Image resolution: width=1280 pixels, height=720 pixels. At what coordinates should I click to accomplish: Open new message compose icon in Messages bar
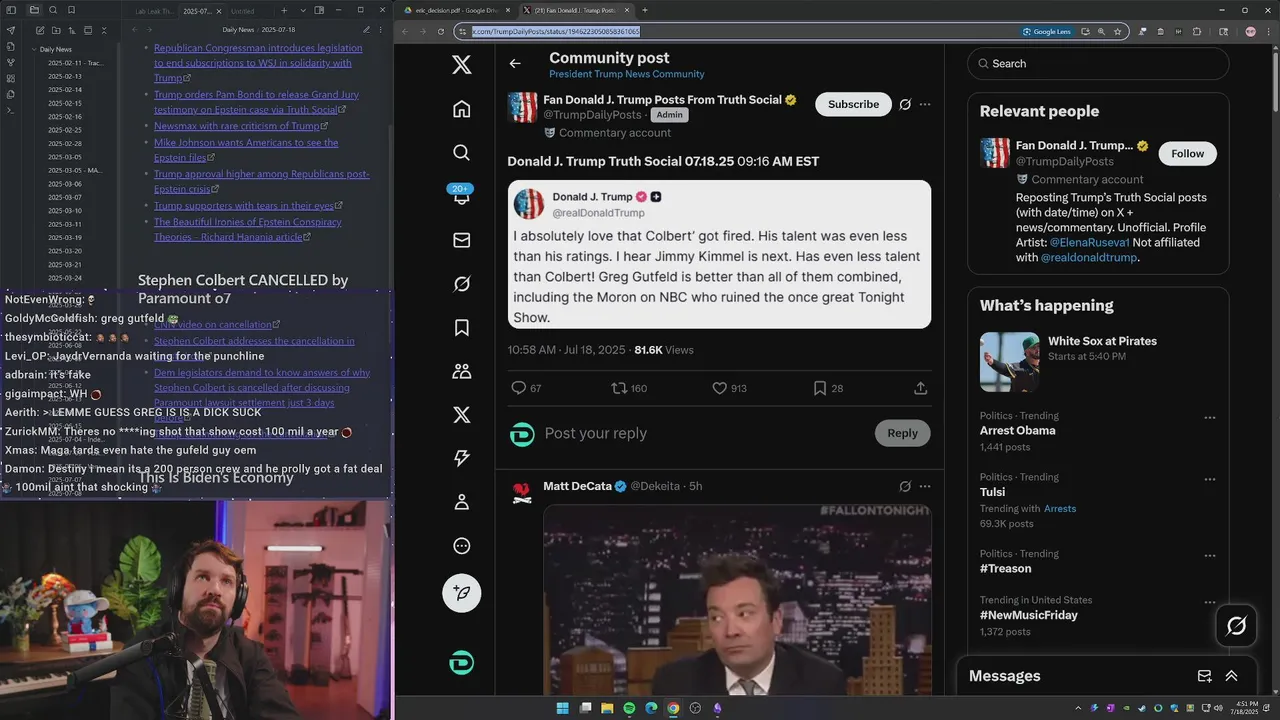coord(1204,676)
